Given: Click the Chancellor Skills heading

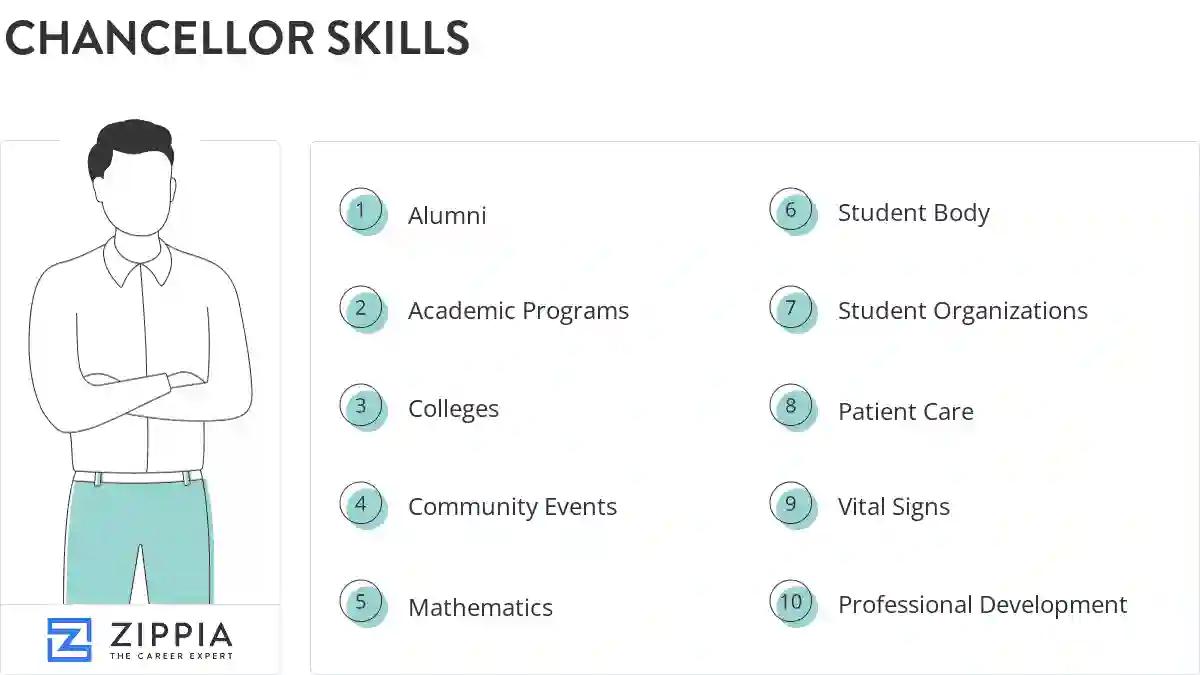Looking at the screenshot, I should point(237,38).
